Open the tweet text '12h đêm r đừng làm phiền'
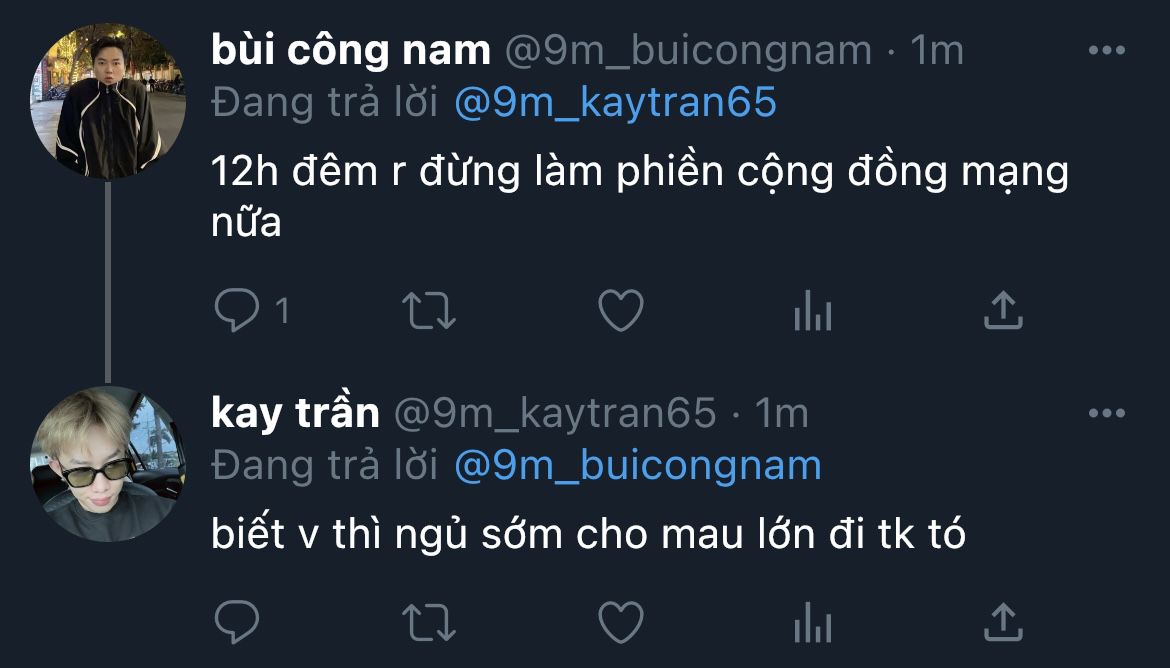The height and width of the screenshot is (668, 1170). (467, 172)
